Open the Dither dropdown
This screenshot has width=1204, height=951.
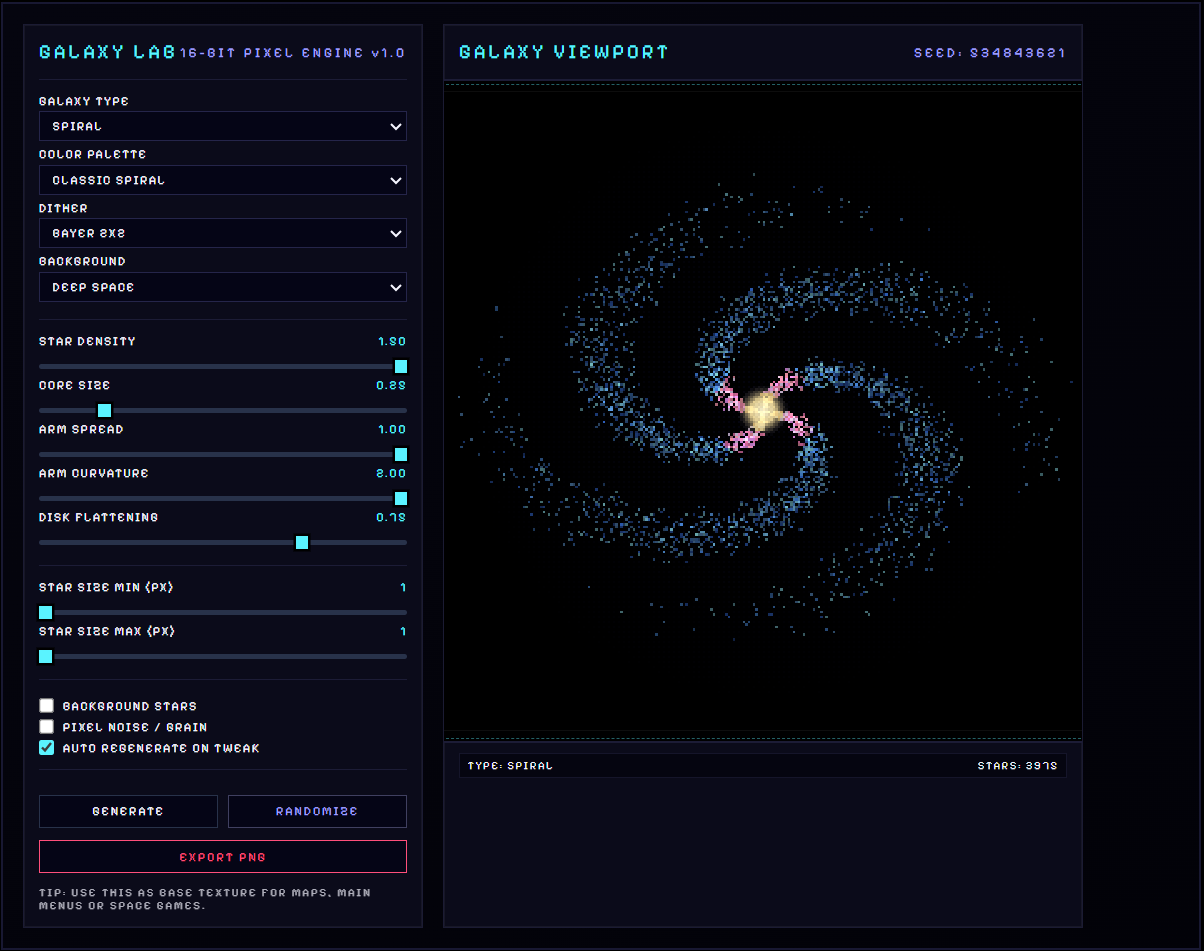point(222,233)
